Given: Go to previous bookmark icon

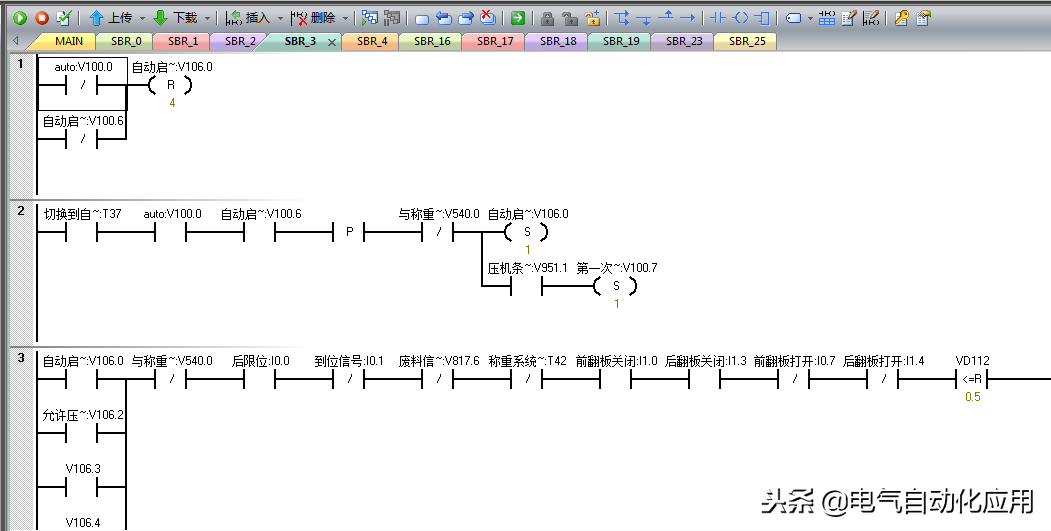Looking at the screenshot, I should click(443, 18).
